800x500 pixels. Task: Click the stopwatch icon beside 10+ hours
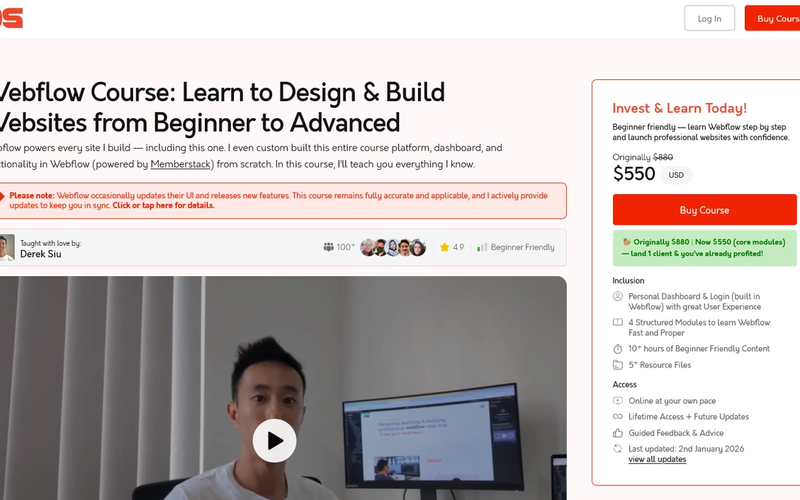[617, 349]
